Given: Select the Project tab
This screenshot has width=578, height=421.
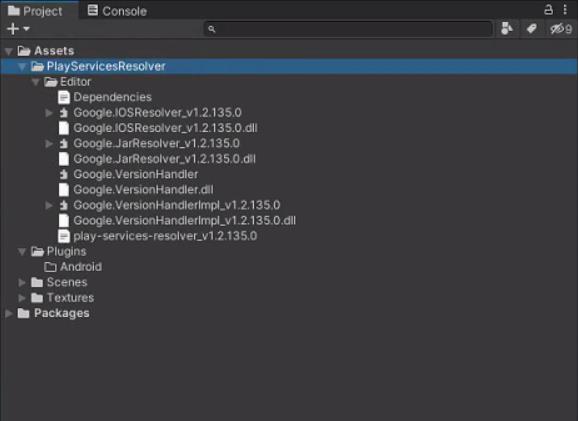Looking at the screenshot, I should pyautogui.click(x=35, y=11).
